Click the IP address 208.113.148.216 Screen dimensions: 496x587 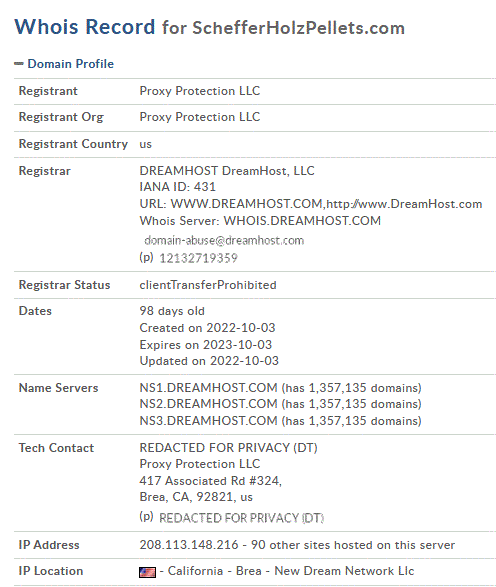pos(189,545)
